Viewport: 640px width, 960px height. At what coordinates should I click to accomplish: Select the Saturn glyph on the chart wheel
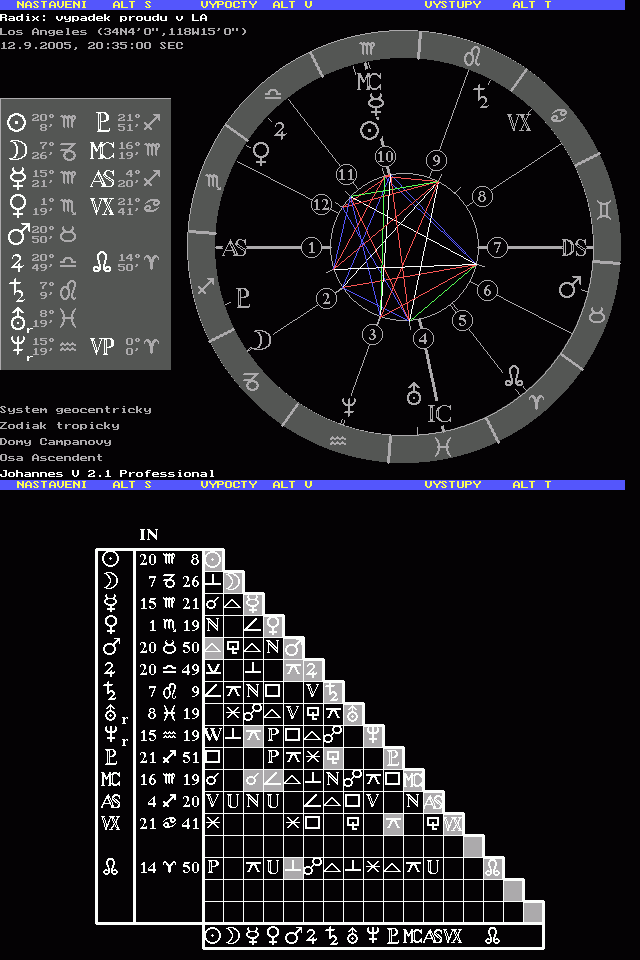482,96
